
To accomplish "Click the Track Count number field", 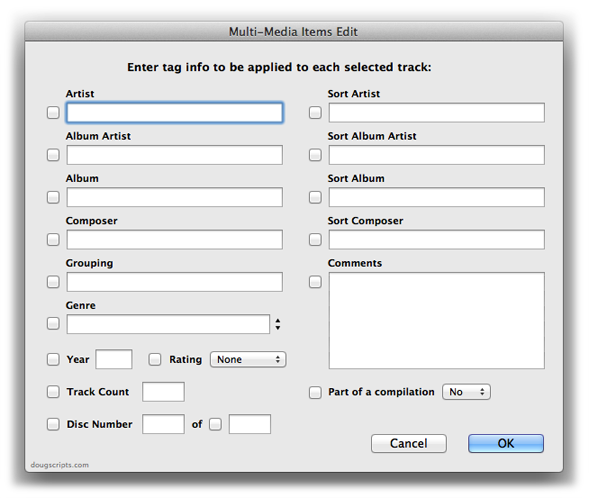I will click(163, 392).
